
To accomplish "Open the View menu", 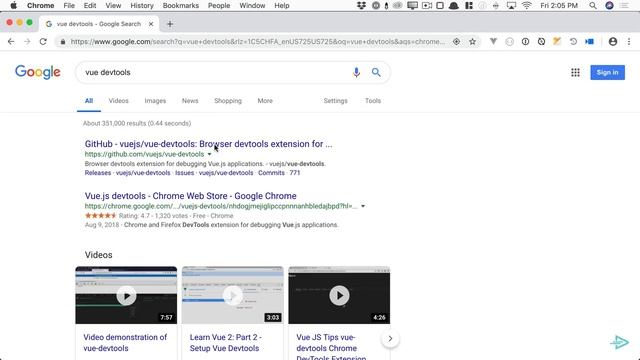I will (x=113, y=6).
